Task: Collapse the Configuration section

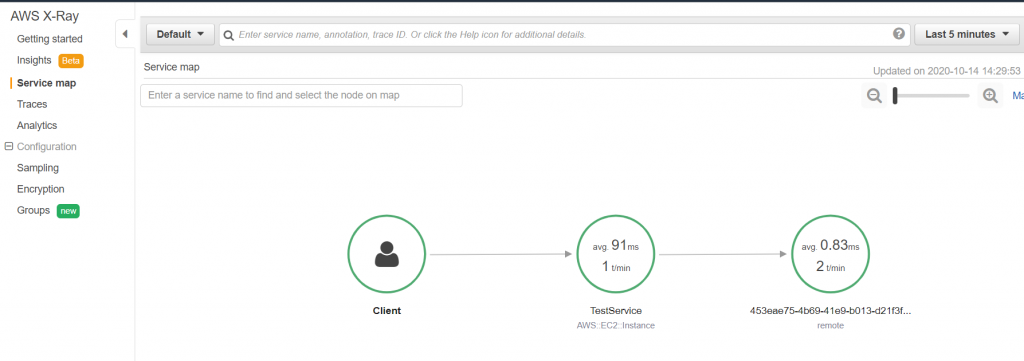Action: (x=8, y=147)
